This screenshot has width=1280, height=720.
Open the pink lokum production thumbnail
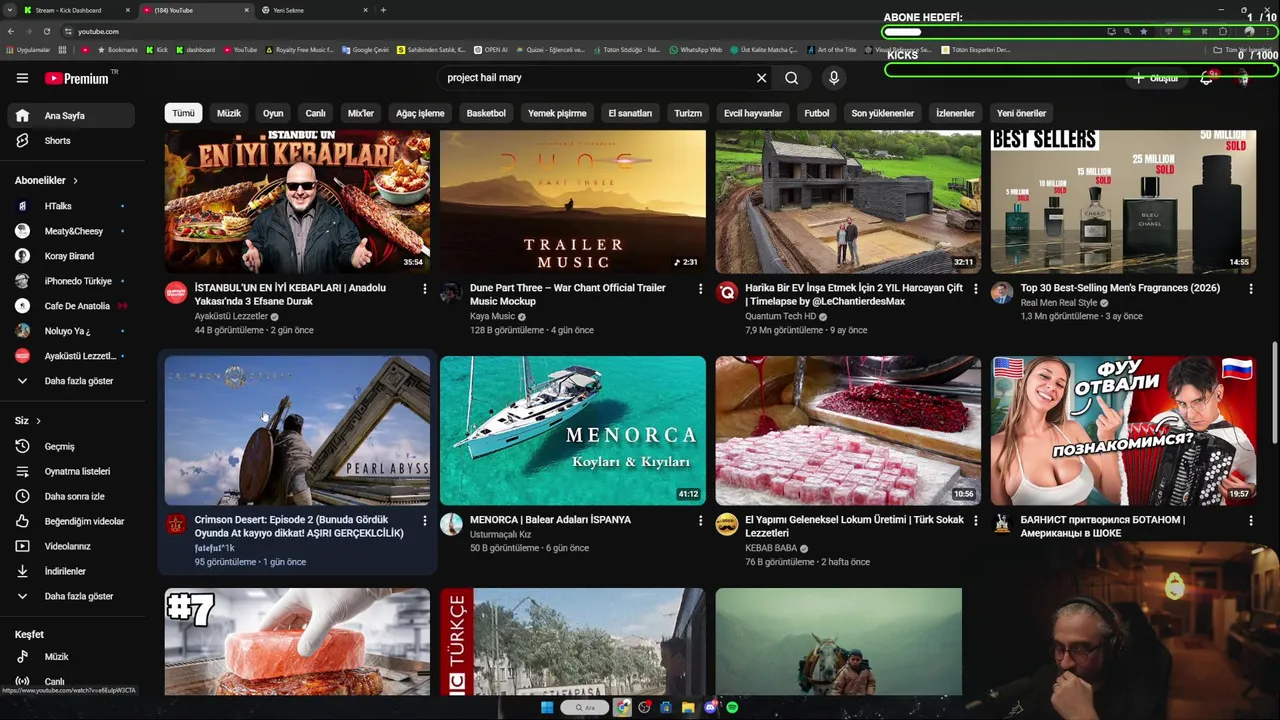point(848,430)
